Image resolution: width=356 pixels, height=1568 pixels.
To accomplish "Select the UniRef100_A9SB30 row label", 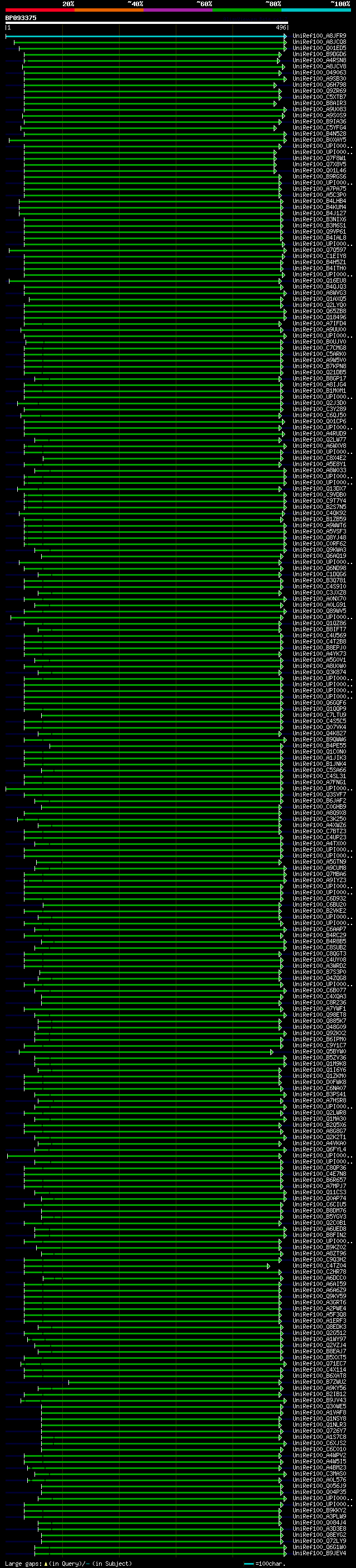I will (x=319, y=78).
